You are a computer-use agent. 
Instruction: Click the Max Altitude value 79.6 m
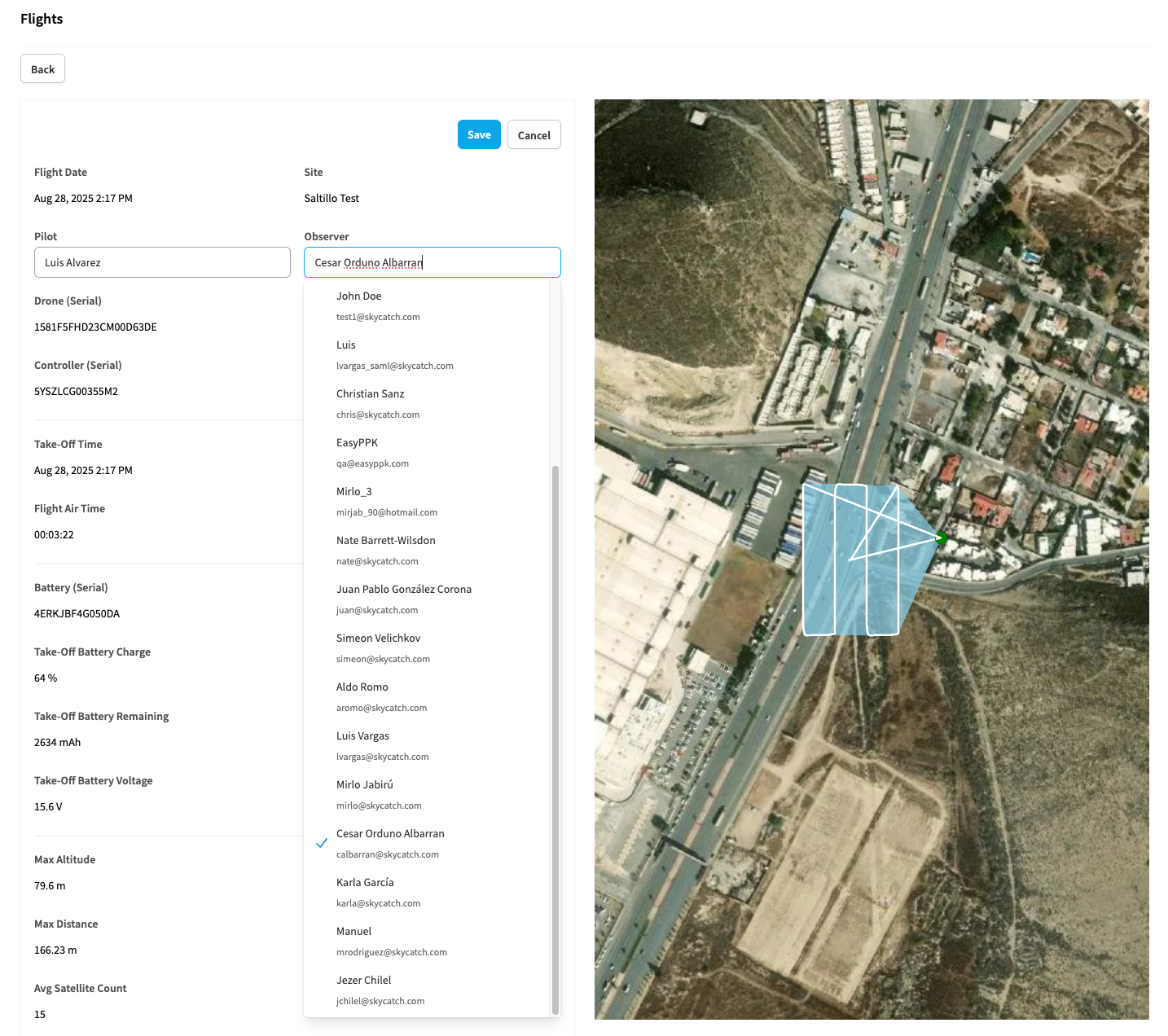click(x=50, y=885)
